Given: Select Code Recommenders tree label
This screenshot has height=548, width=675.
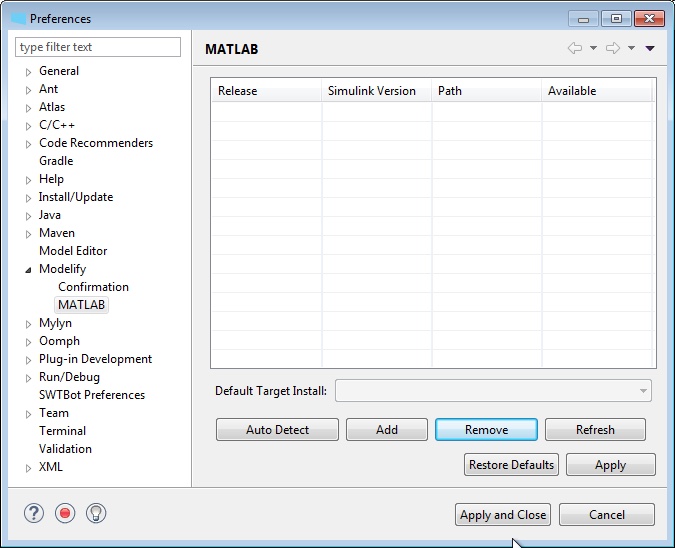Looking at the screenshot, I should [96, 142].
